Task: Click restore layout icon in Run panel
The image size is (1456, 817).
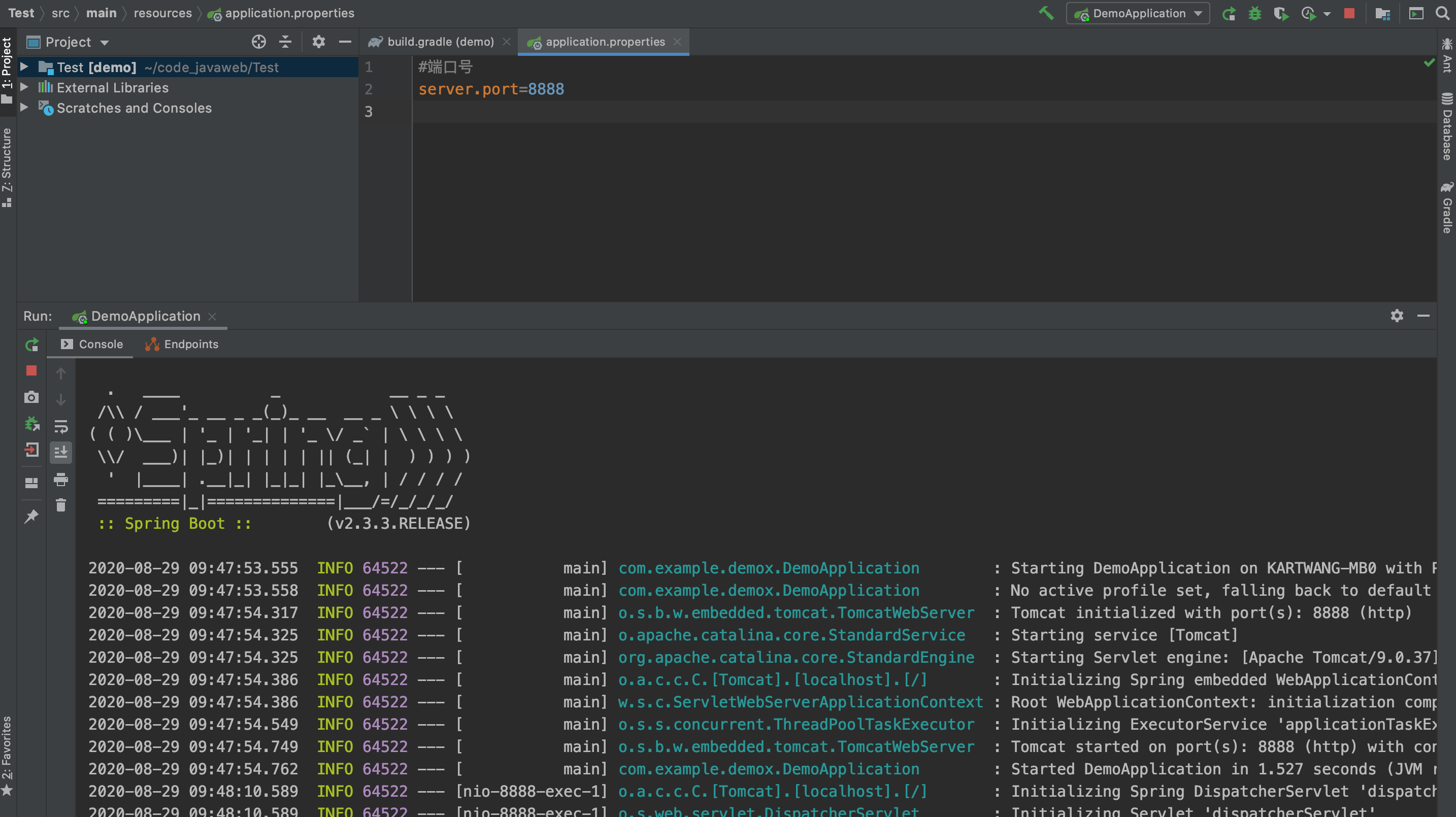Action: click(x=31, y=483)
